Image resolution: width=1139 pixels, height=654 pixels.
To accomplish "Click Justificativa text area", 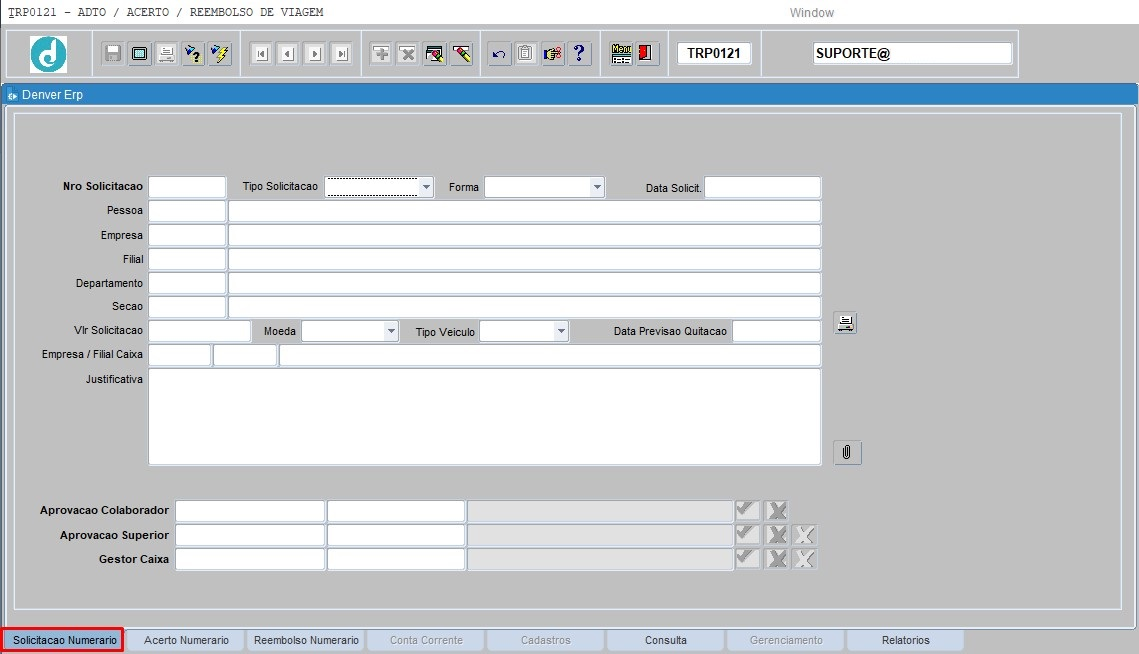I will tap(485, 416).
